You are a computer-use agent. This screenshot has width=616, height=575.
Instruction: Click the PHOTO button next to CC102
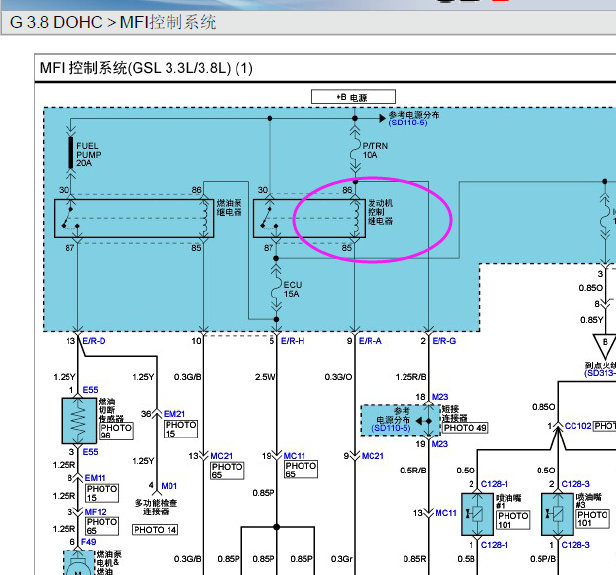(x=605, y=426)
